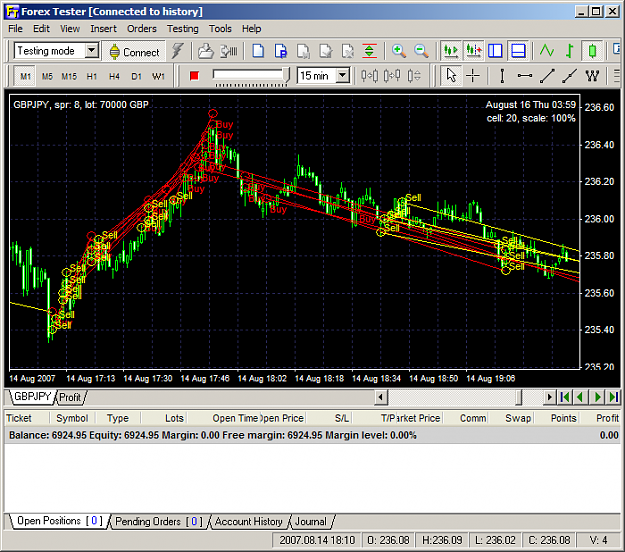625x552 pixels.
Task: Toggle the bottom panel visibility icon
Action: pyautogui.click(x=518, y=51)
